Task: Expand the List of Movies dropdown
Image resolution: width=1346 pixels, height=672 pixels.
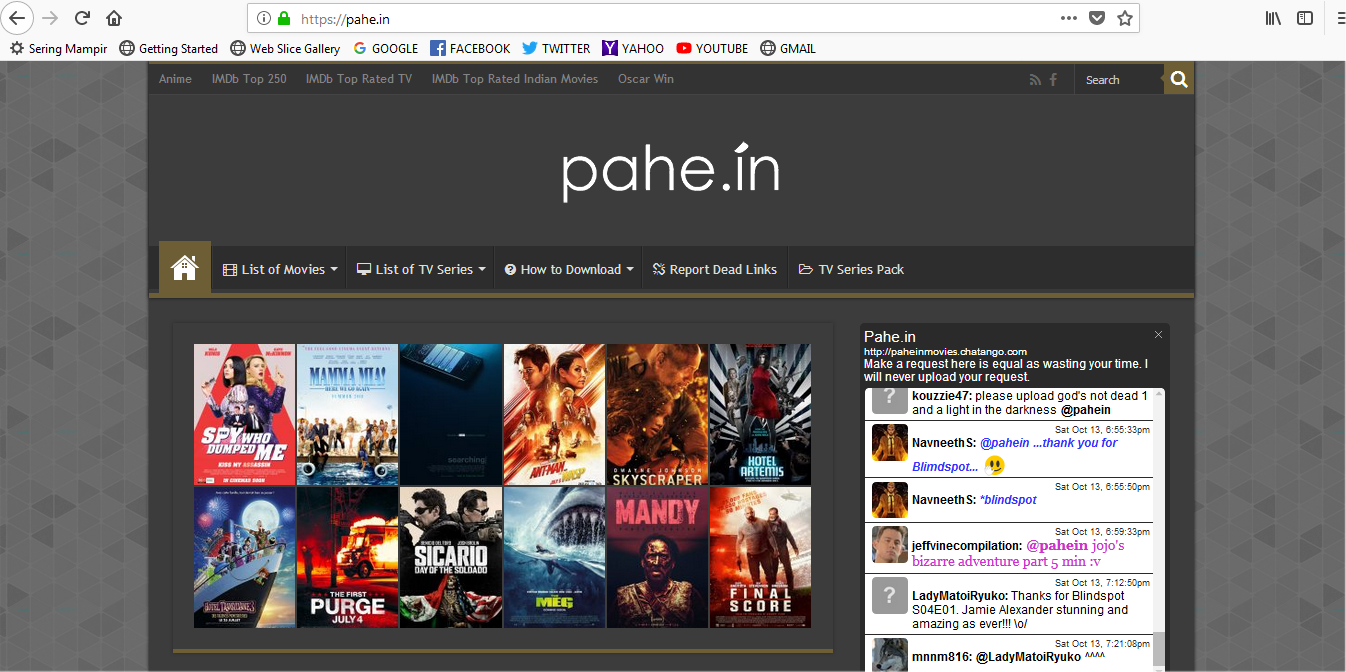Action: (279, 268)
